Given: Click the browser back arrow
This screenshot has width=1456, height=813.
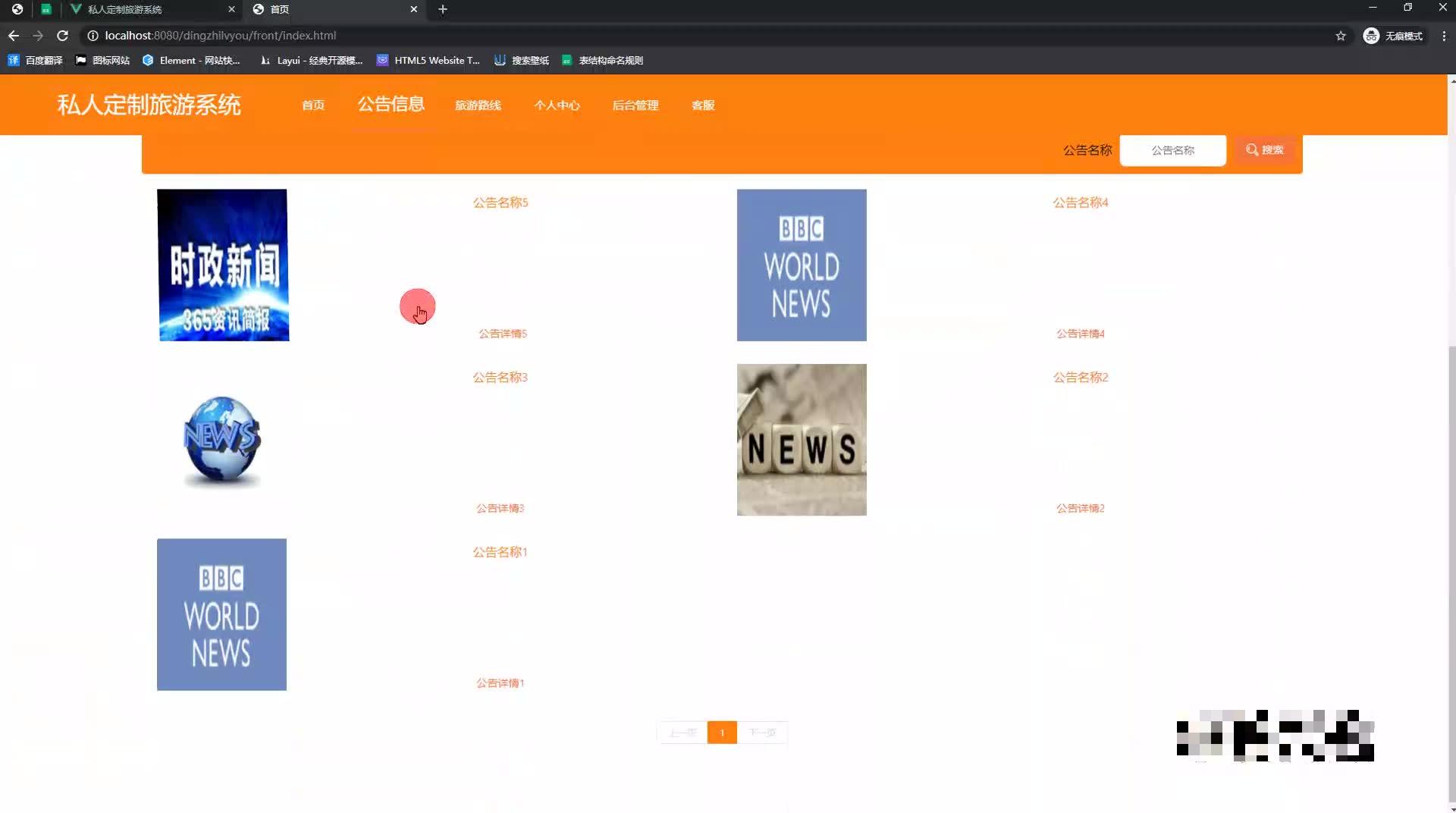Looking at the screenshot, I should 13,35.
